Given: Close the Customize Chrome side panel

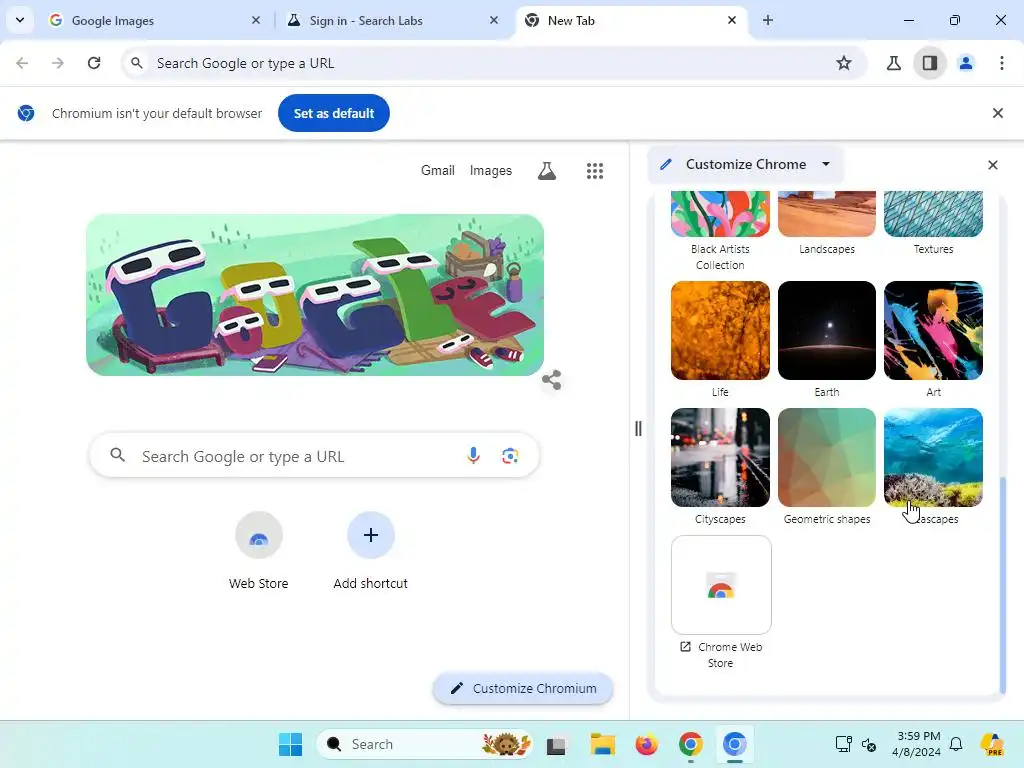Looking at the screenshot, I should 993,165.
